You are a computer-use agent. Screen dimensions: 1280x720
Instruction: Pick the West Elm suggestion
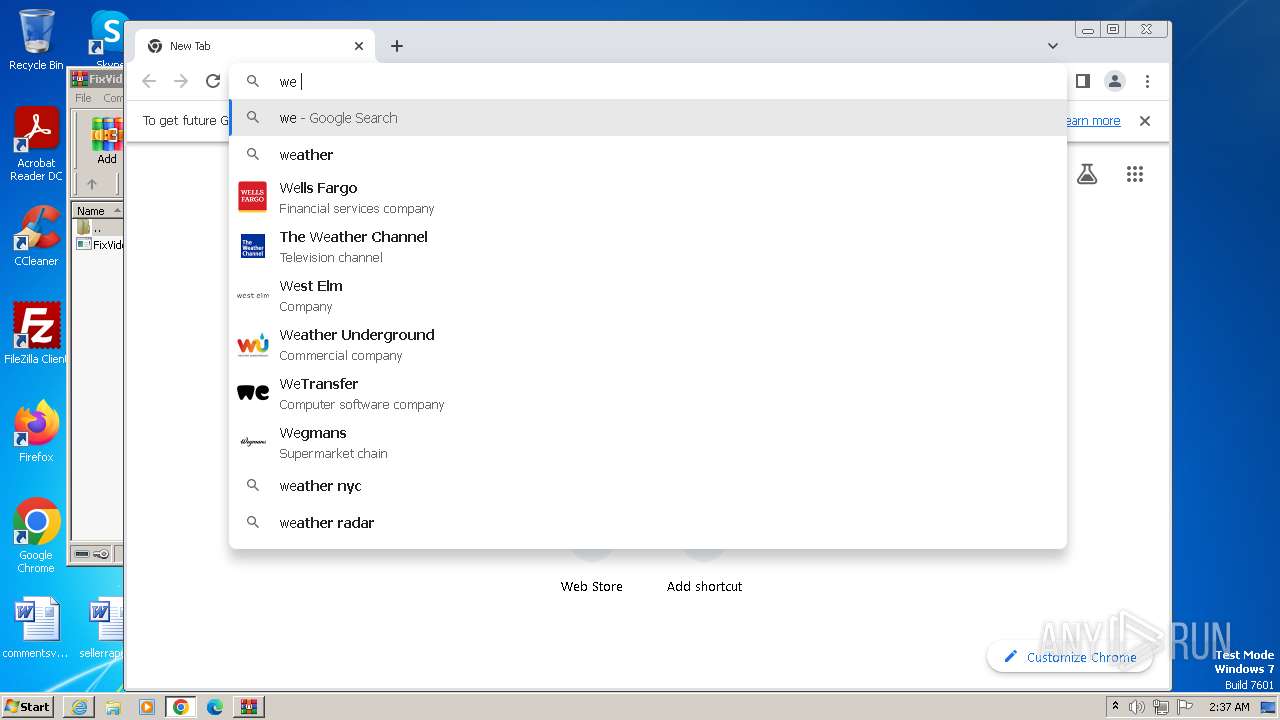[648, 295]
